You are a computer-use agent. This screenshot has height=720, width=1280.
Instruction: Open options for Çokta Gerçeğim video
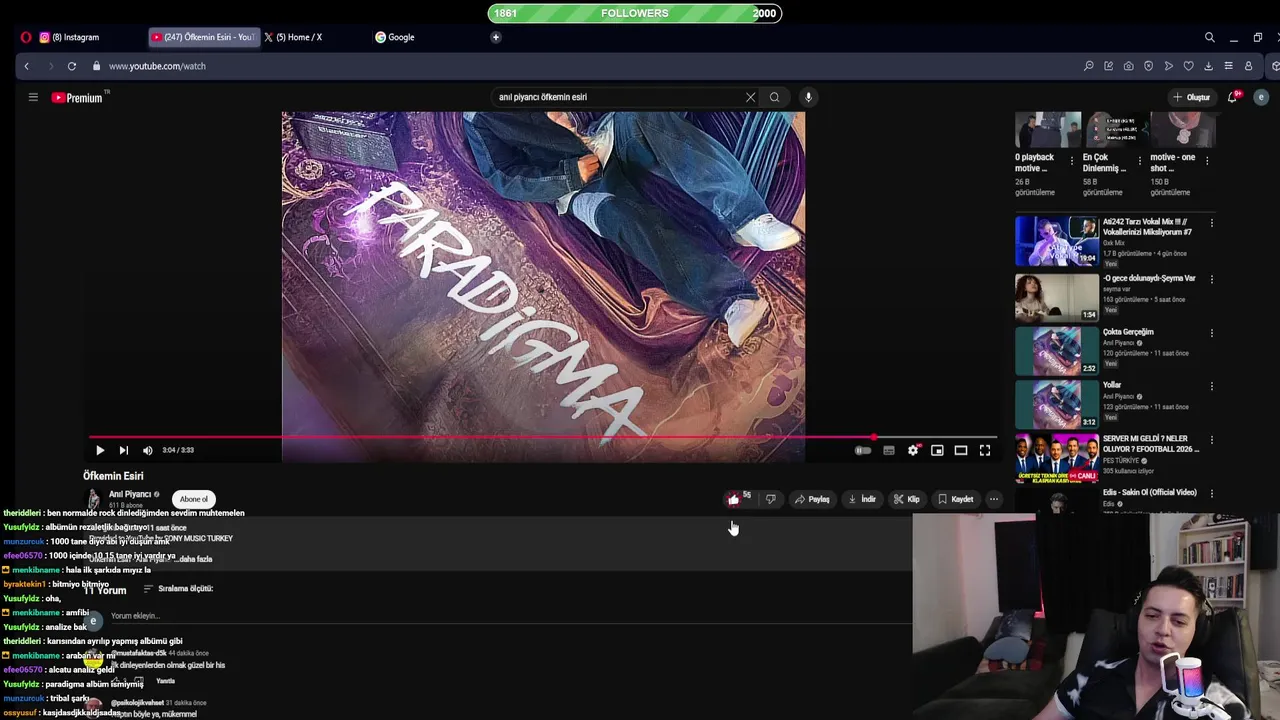click(x=1212, y=333)
